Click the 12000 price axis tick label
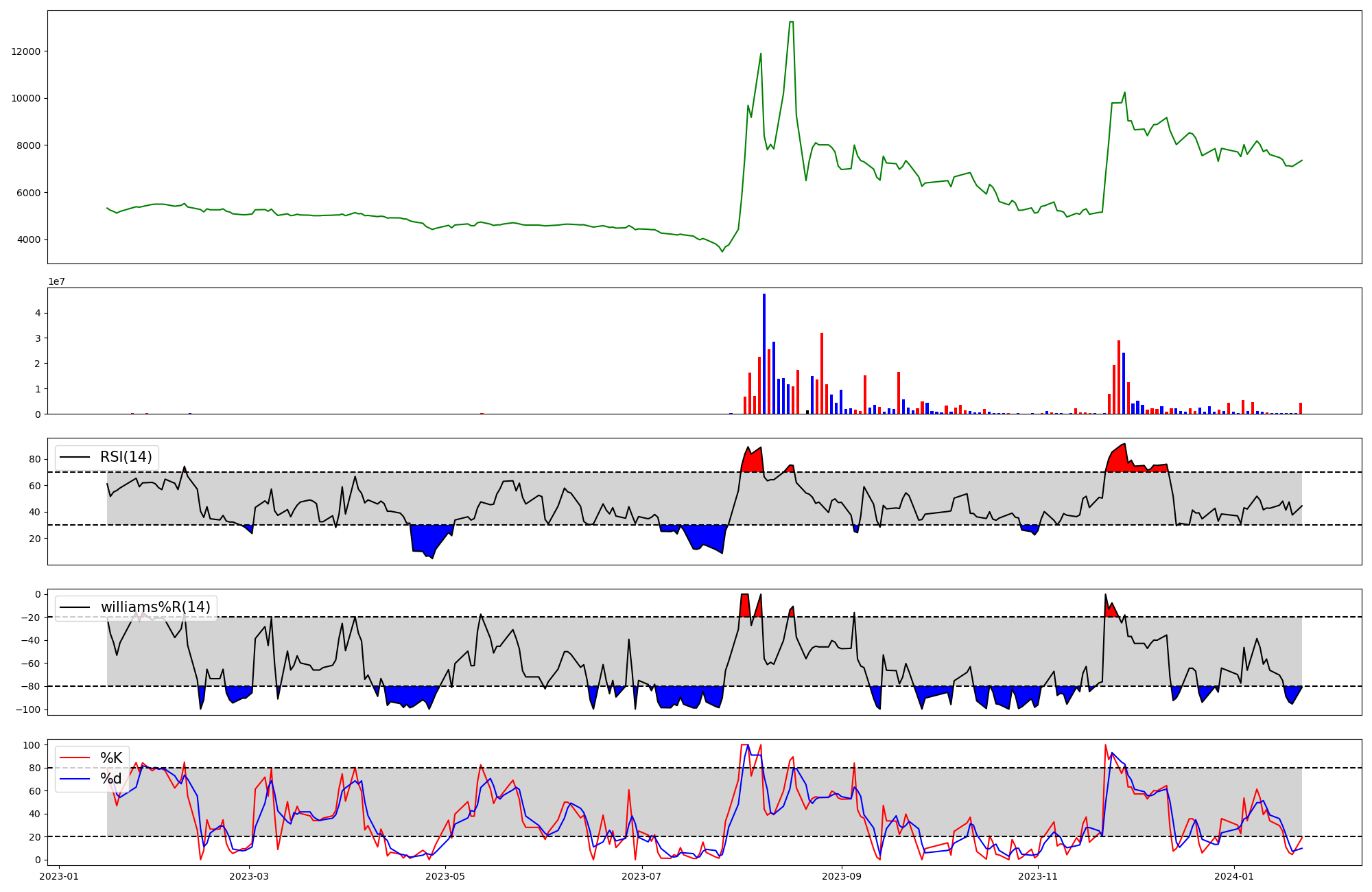 26,51
